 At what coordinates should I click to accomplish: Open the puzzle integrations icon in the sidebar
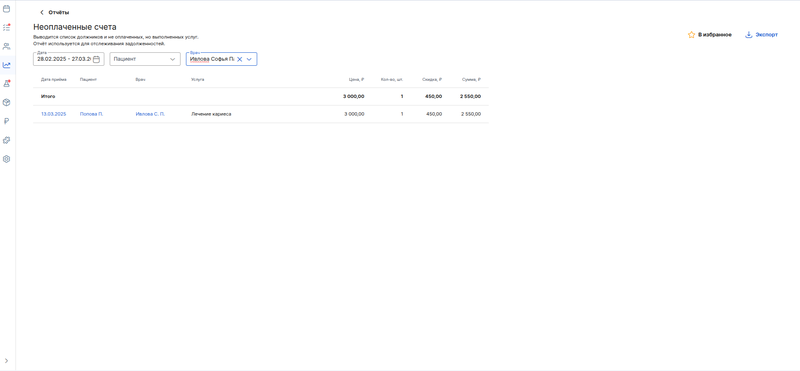point(7,140)
